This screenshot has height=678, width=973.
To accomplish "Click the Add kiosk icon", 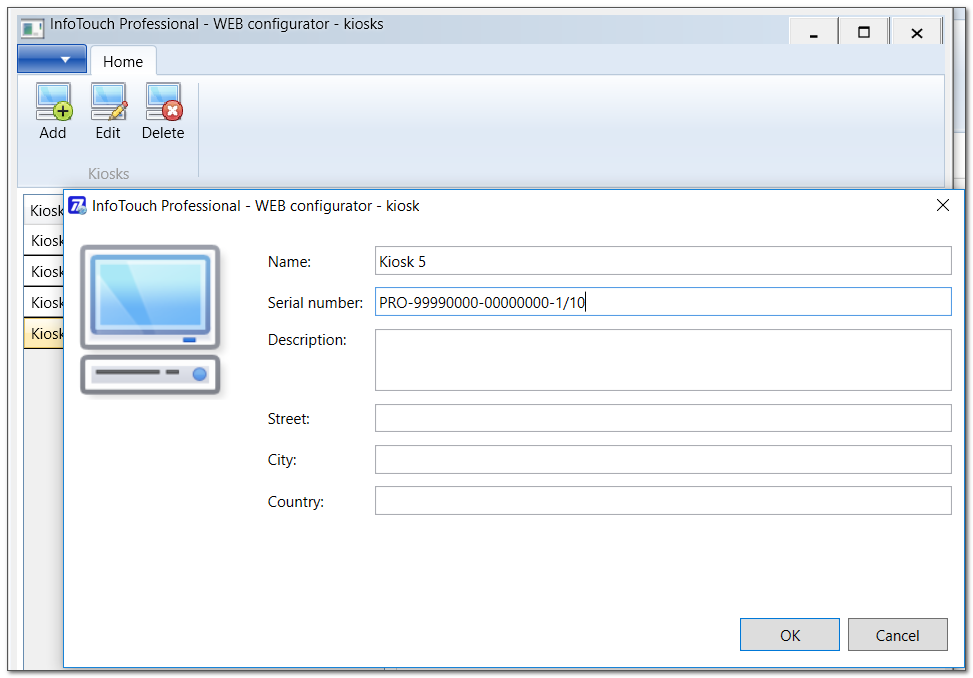I will tap(53, 102).
